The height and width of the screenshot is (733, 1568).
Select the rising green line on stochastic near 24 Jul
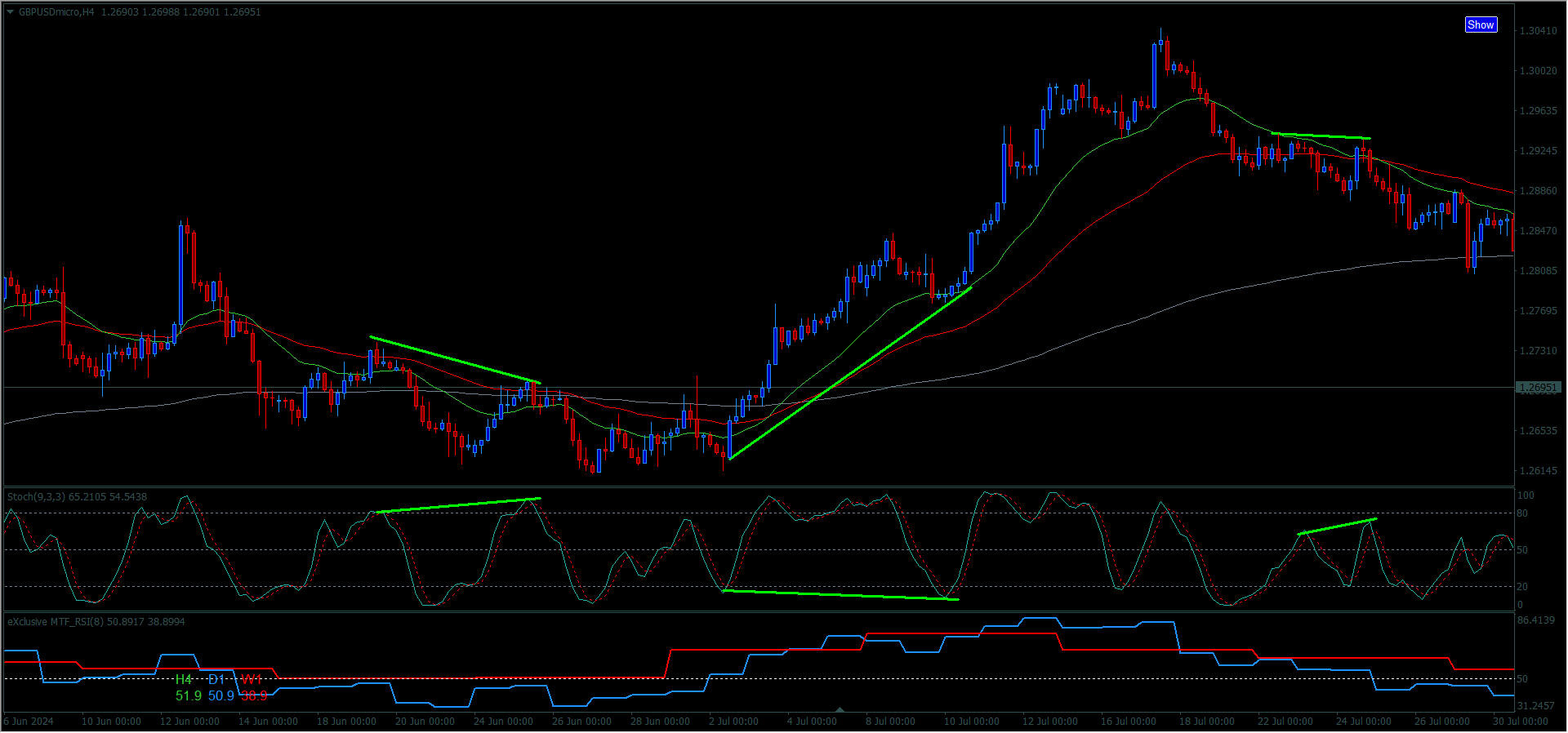(x=1337, y=526)
